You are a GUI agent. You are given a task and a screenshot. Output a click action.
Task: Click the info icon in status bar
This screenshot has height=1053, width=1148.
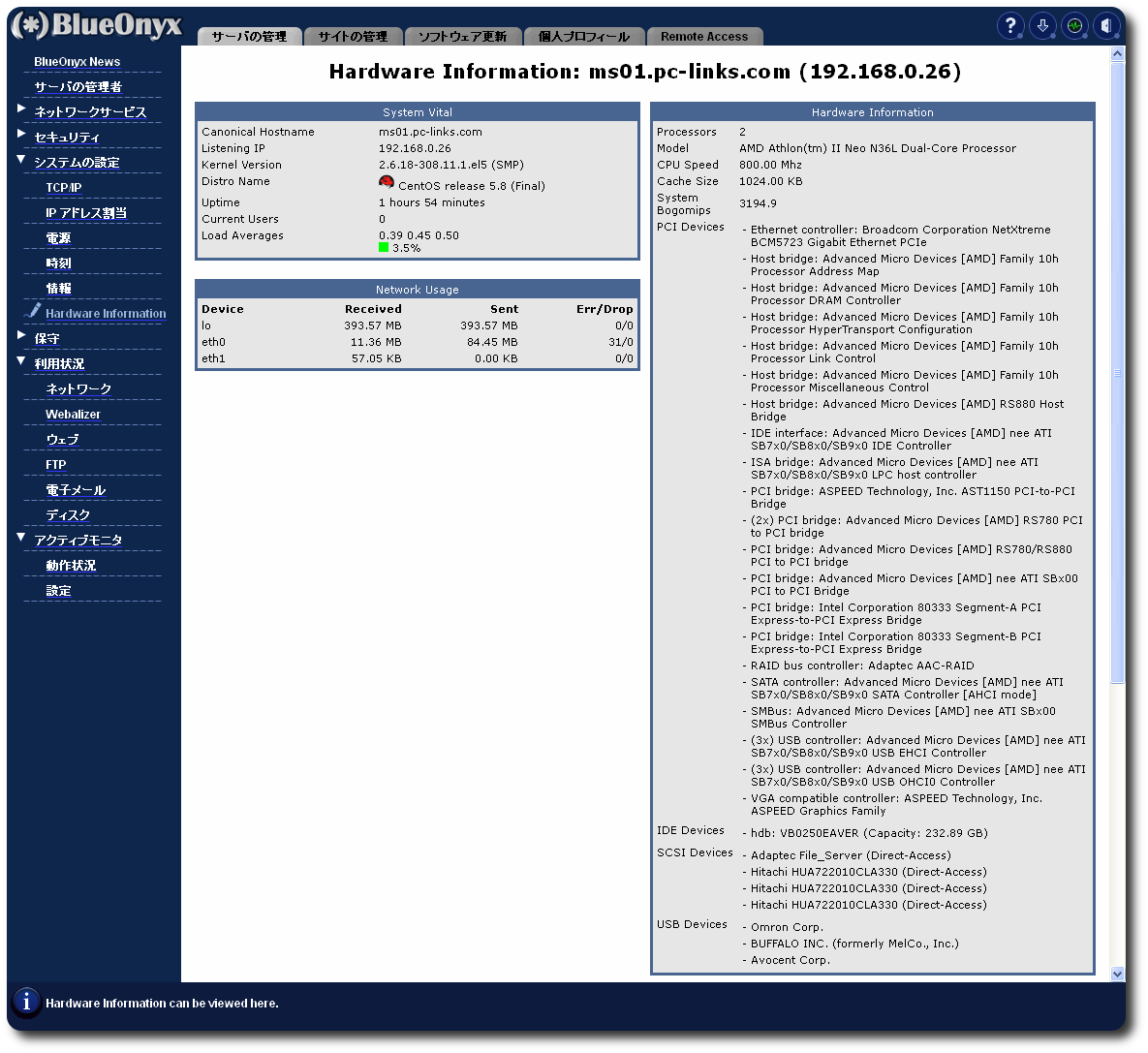pos(26,1002)
